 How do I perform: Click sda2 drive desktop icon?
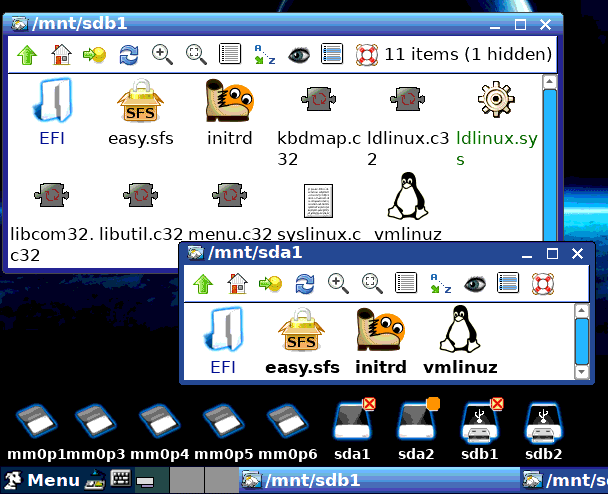coord(416,430)
